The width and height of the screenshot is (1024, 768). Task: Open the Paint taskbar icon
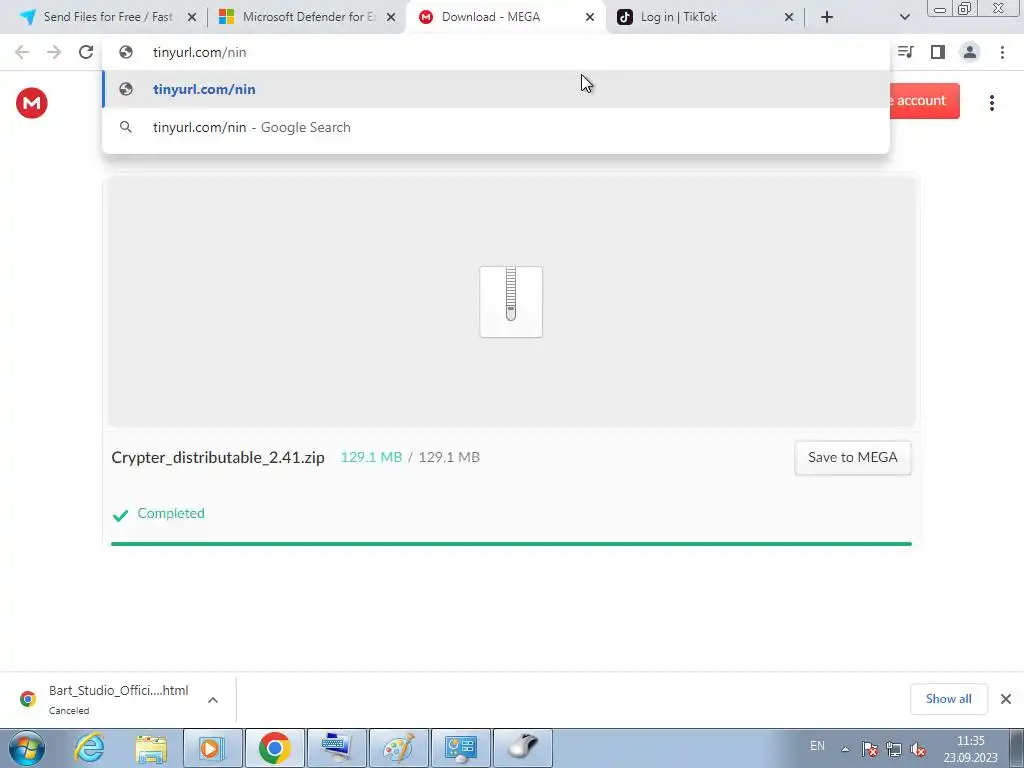pos(398,748)
